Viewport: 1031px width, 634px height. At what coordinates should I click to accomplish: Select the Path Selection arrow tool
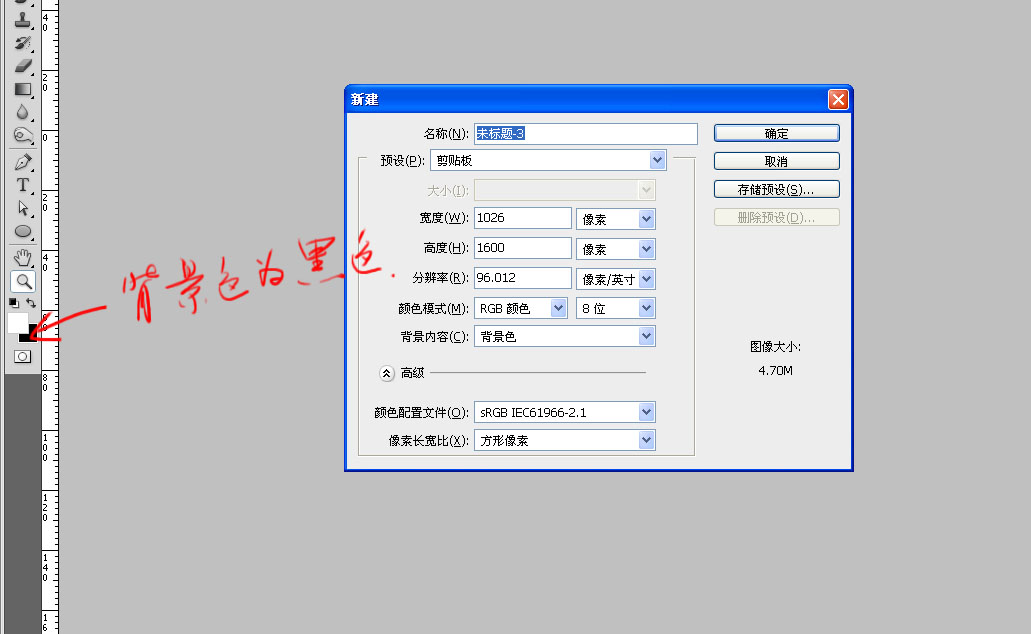[x=23, y=208]
